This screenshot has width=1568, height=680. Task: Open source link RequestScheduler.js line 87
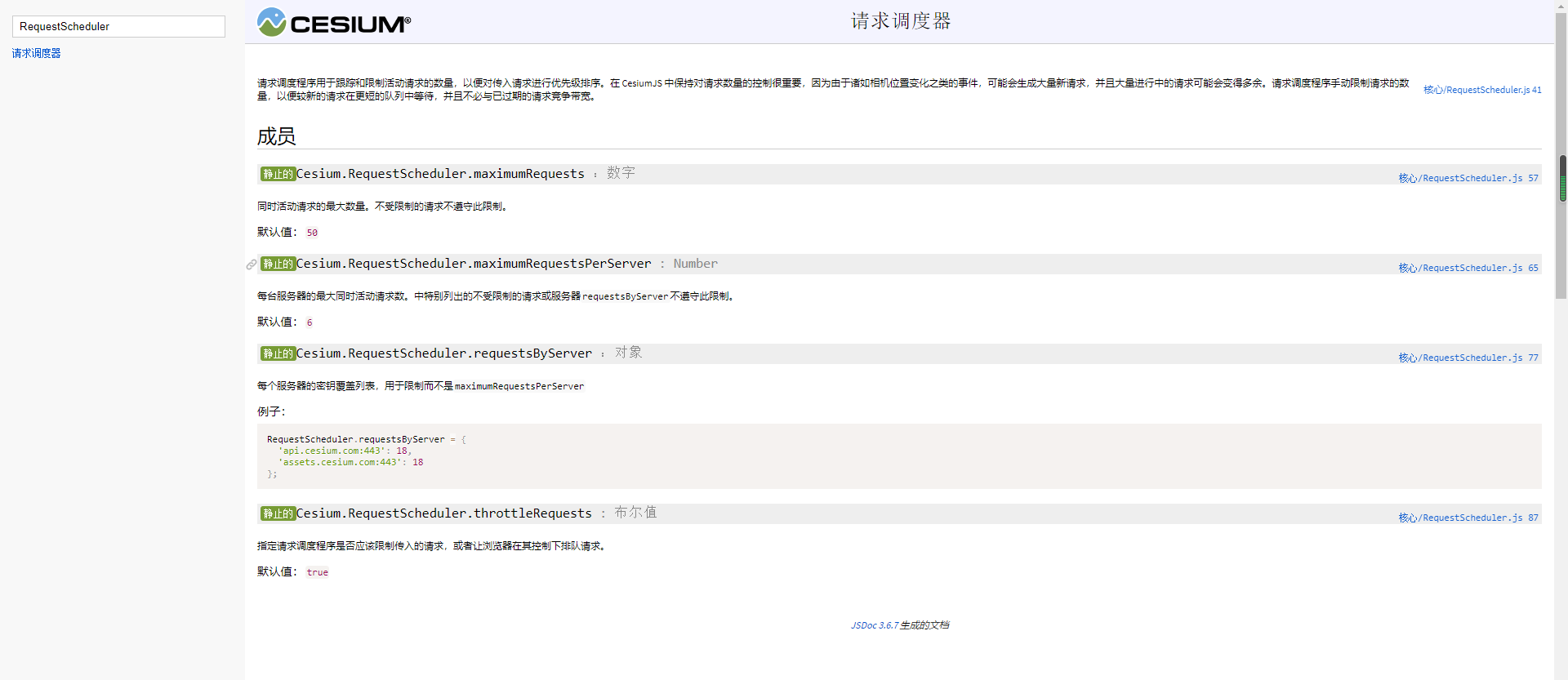click(1468, 518)
